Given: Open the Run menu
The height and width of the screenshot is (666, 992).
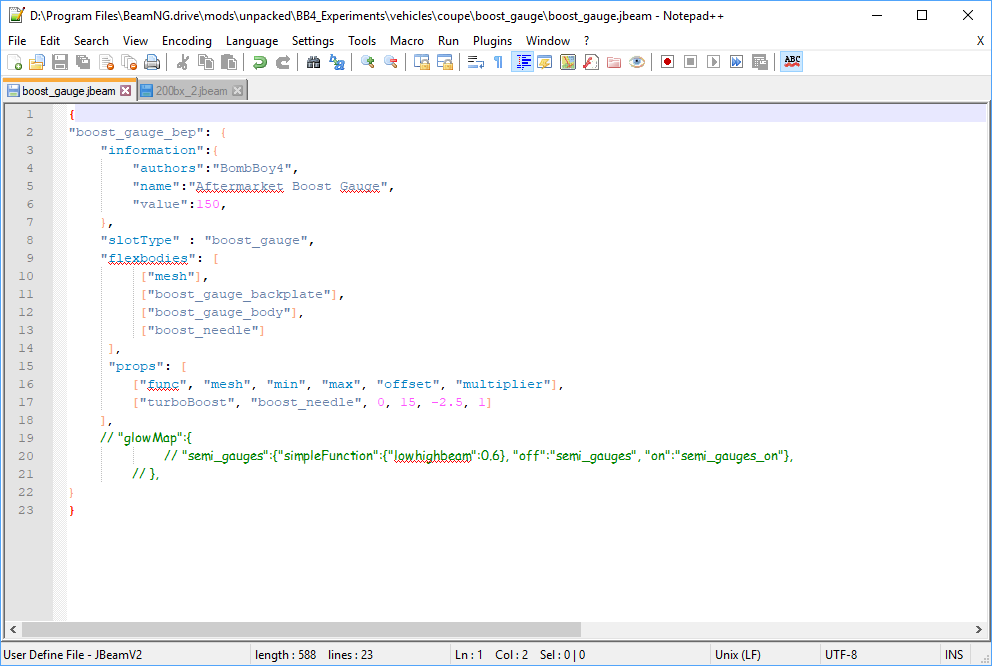Looking at the screenshot, I should 448,40.
